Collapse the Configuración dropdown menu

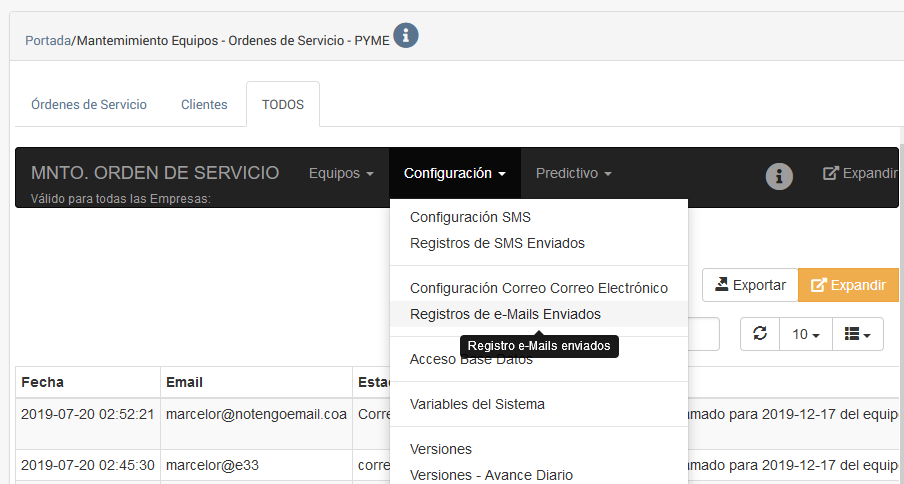point(454,173)
